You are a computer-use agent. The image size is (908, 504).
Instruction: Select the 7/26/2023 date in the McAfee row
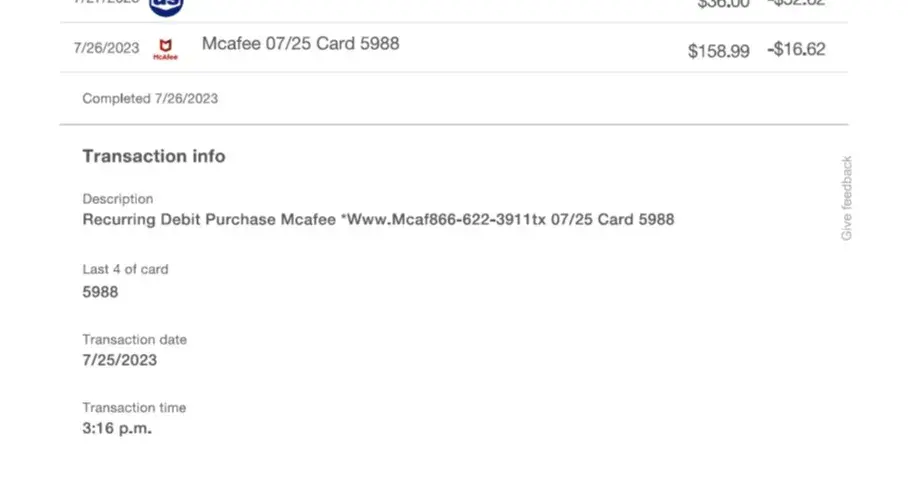click(106, 48)
